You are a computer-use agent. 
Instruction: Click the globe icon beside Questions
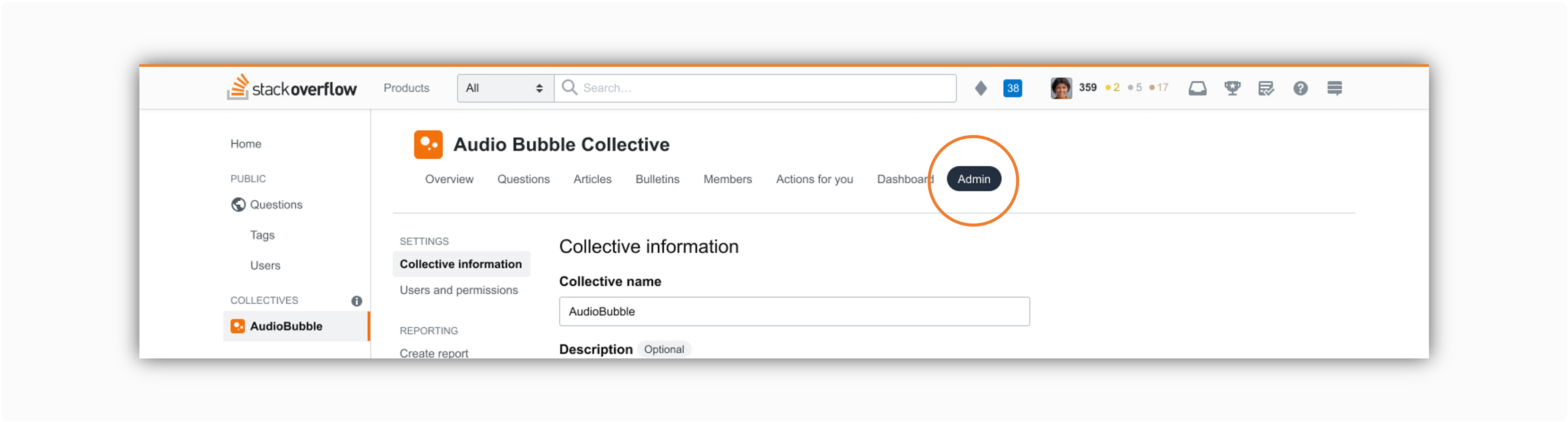[x=238, y=205]
